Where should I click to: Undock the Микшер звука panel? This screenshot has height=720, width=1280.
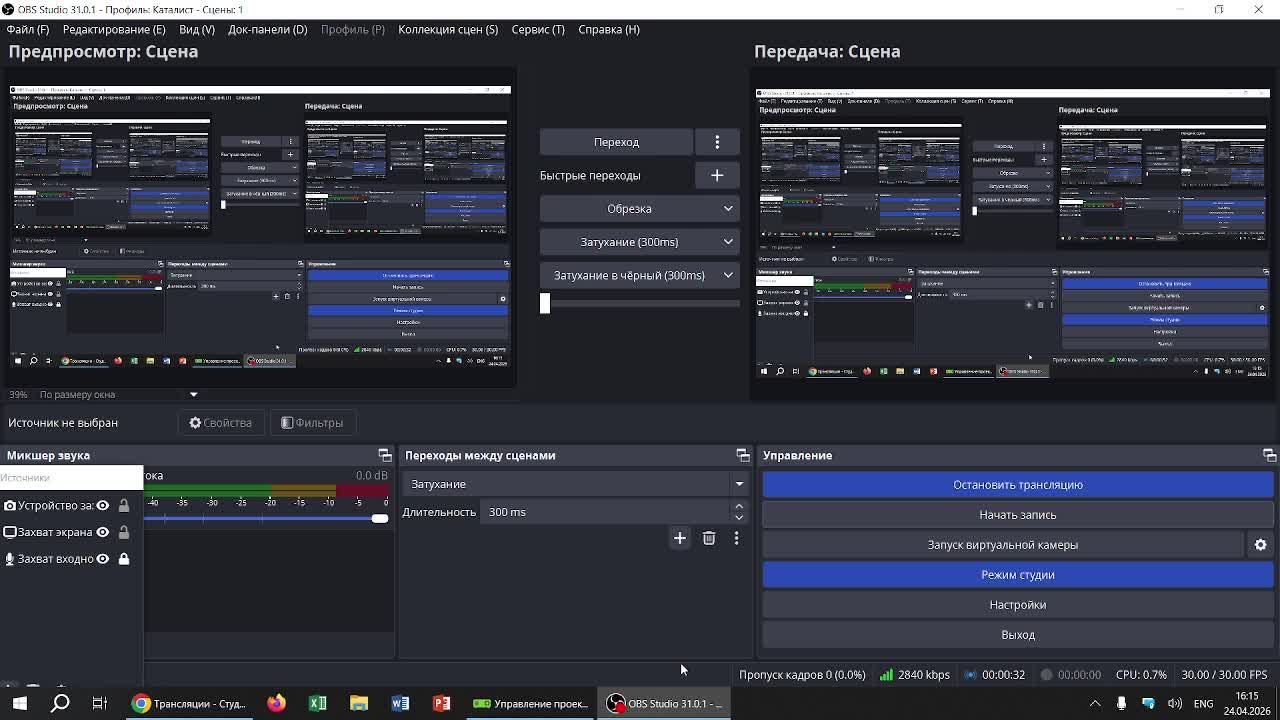385,456
